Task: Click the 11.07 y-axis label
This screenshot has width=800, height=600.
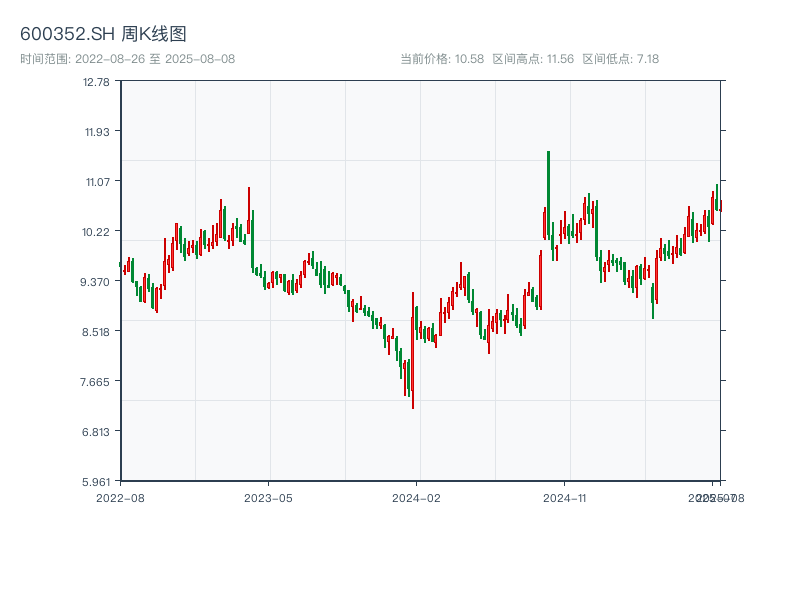Action: (97, 181)
